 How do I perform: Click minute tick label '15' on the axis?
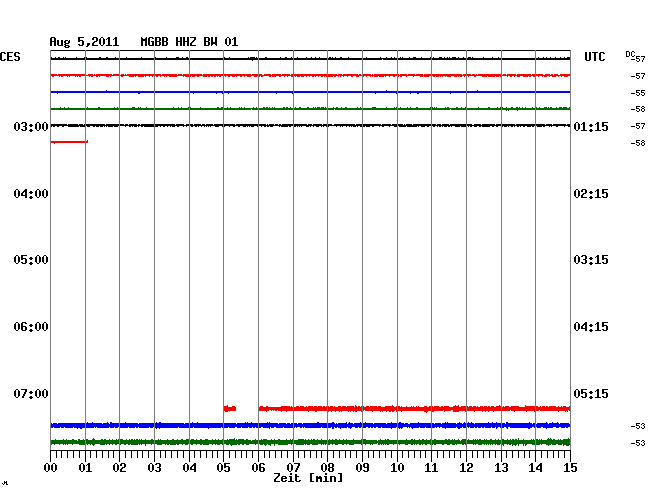[x=570, y=468]
